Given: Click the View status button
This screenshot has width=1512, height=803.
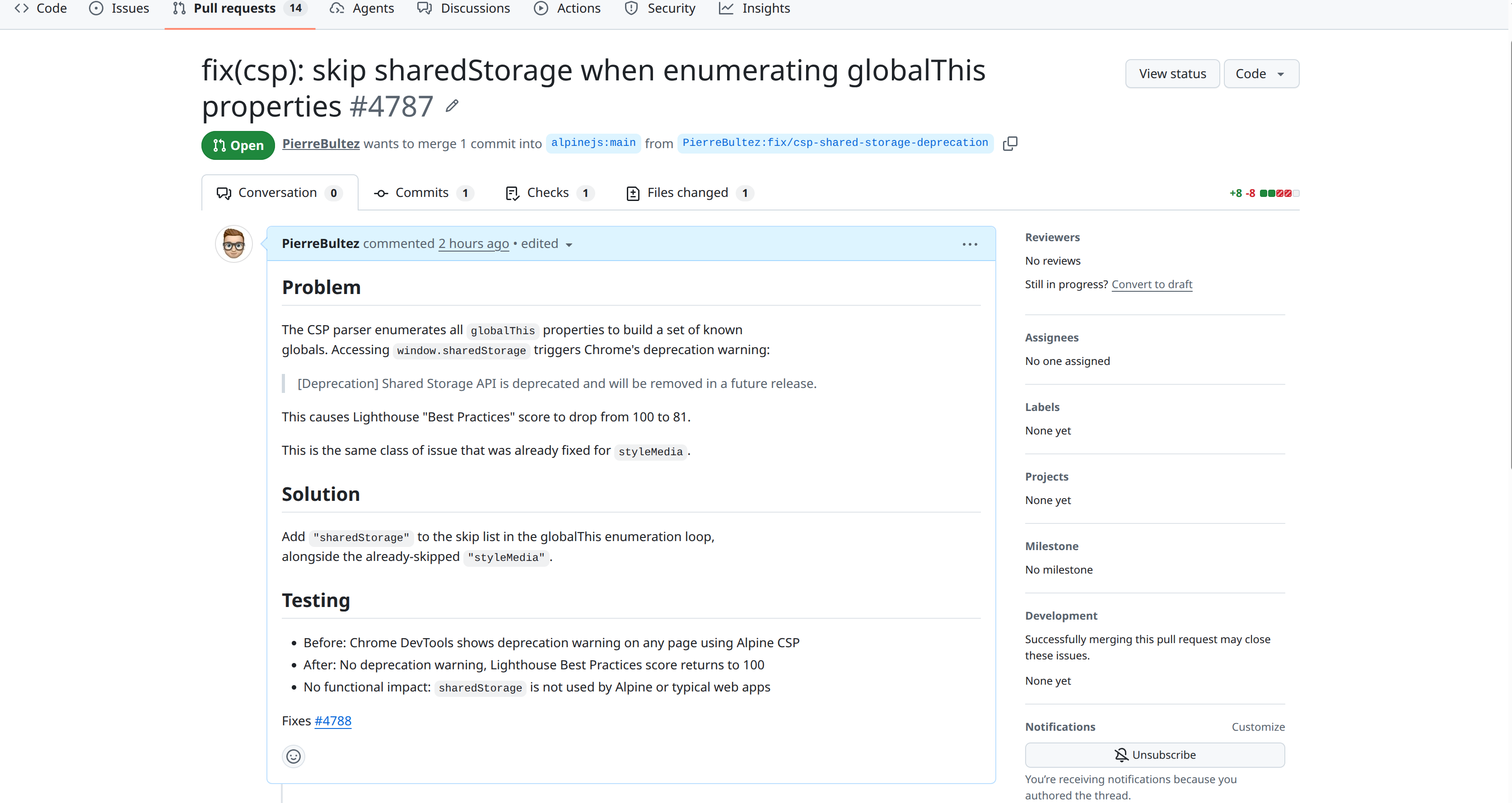Looking at the screenshot, I should pos(1171,73).
